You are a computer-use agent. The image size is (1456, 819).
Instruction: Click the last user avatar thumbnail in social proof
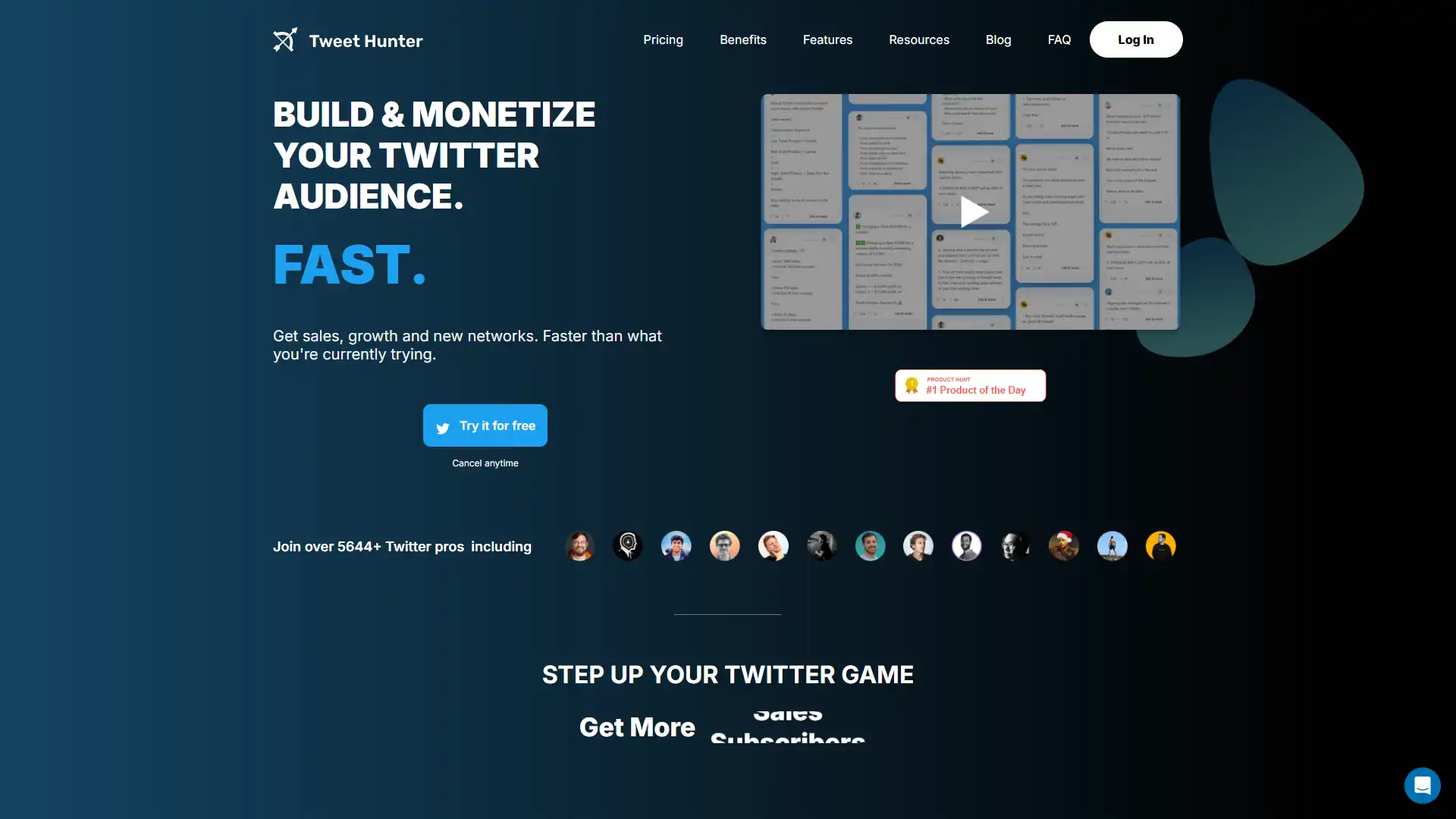1160,546
